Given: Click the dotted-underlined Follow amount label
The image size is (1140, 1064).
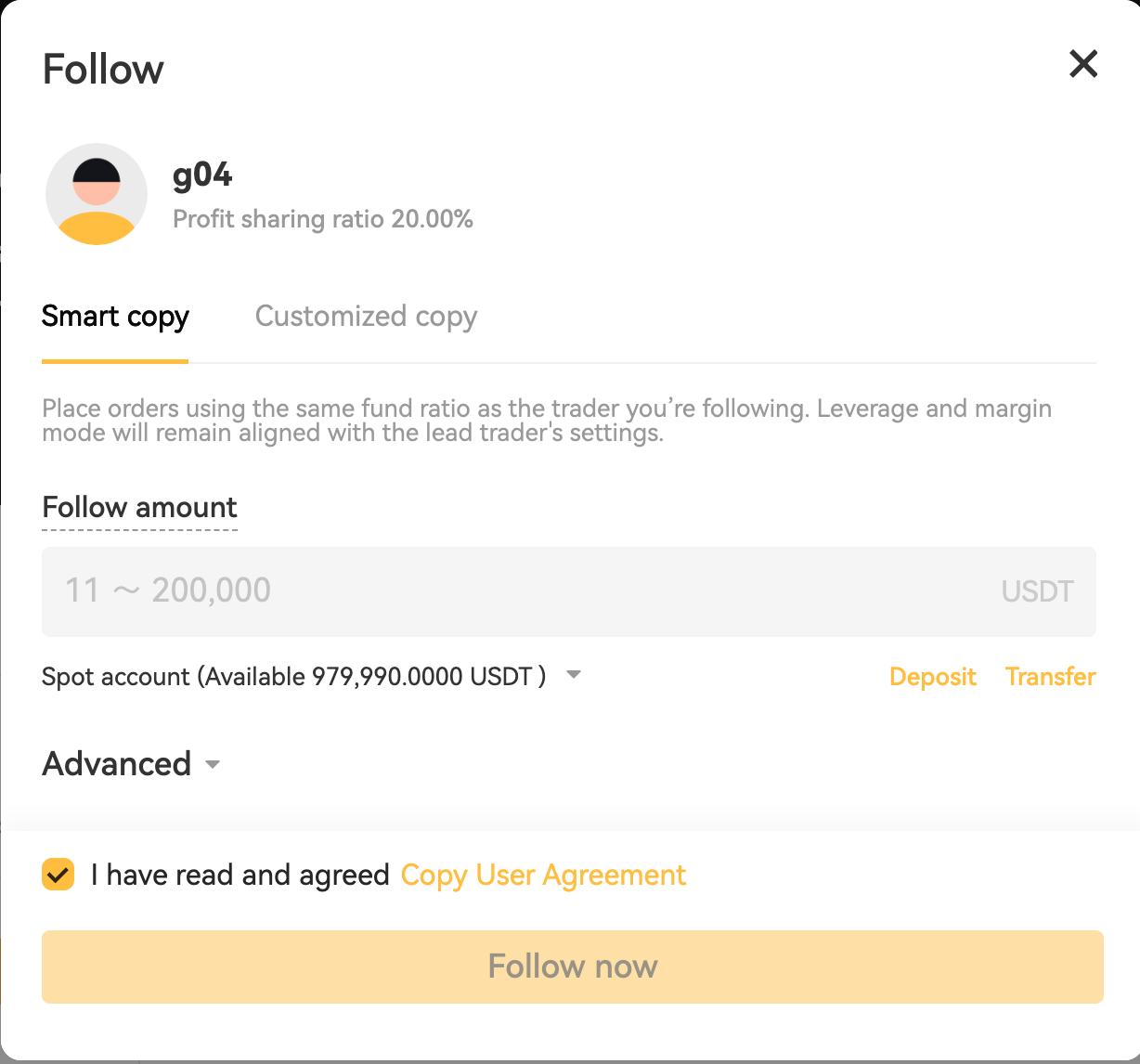Looking at the screenshot, I should (140, 508).
